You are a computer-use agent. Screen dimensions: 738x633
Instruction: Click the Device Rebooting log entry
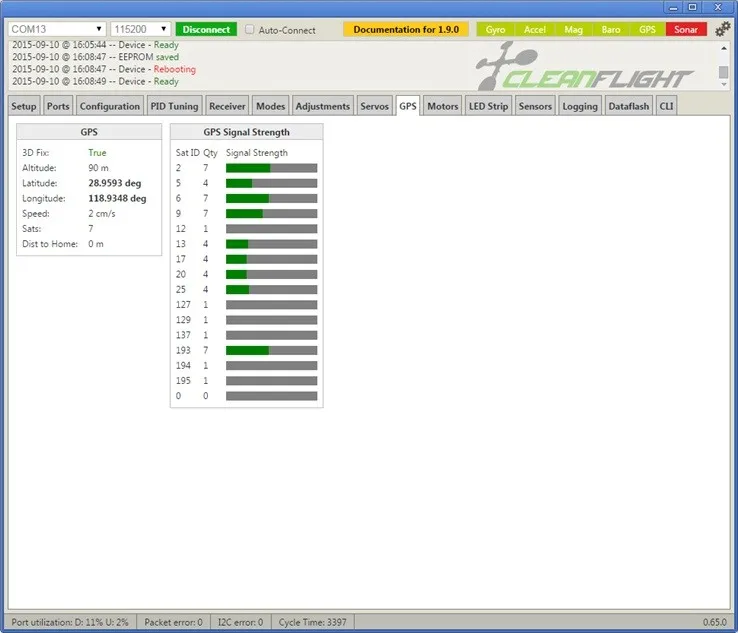point(104,69)
